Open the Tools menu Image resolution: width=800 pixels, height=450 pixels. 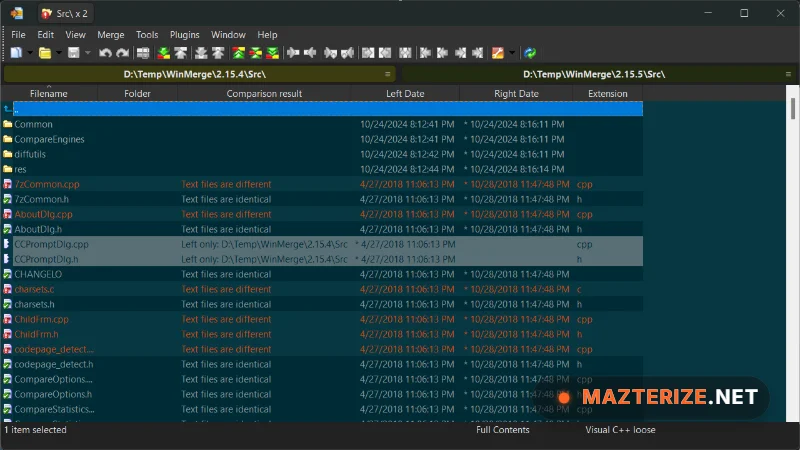click(147, 35)
